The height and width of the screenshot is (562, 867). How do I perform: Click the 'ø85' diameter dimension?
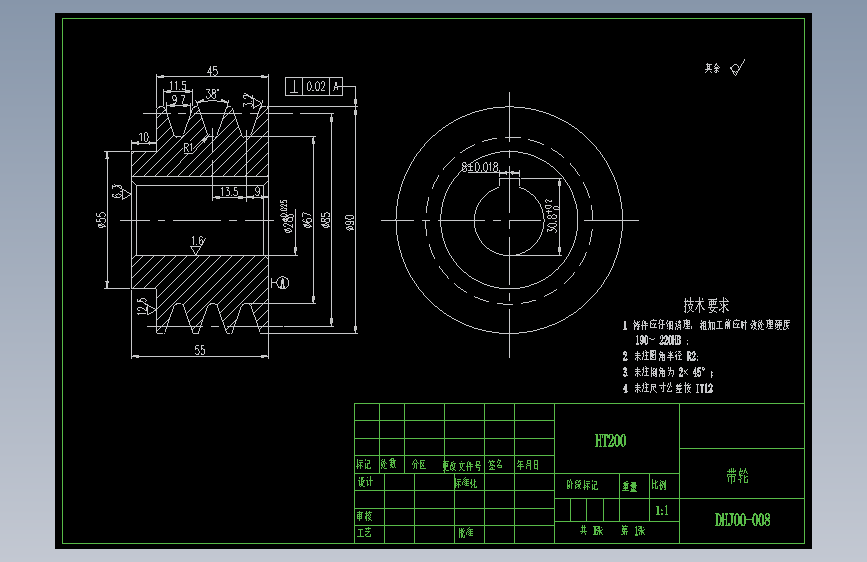(326, 221)
